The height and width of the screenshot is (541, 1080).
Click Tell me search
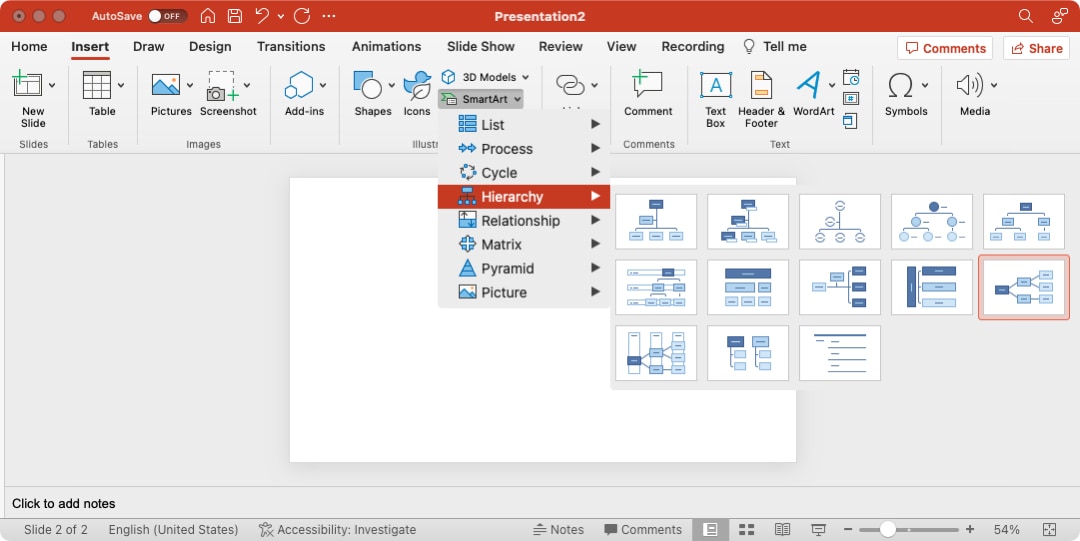775,46
